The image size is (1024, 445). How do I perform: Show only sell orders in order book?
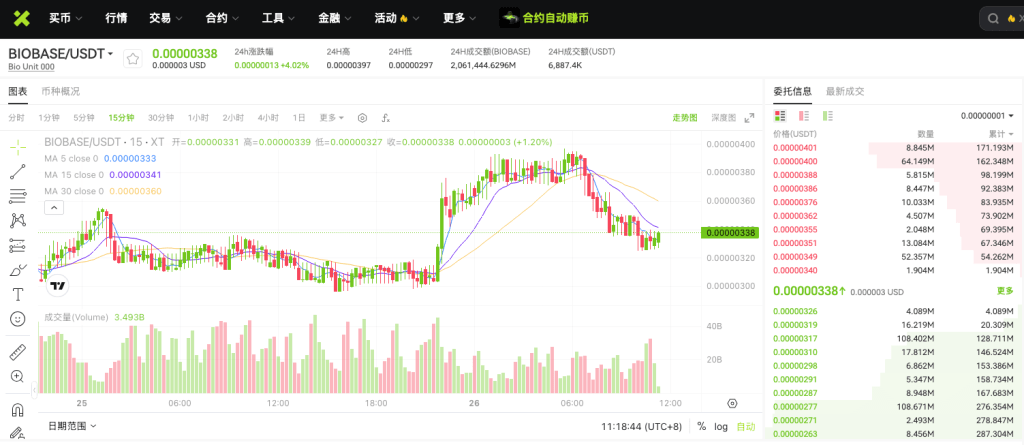click(804, 116)
